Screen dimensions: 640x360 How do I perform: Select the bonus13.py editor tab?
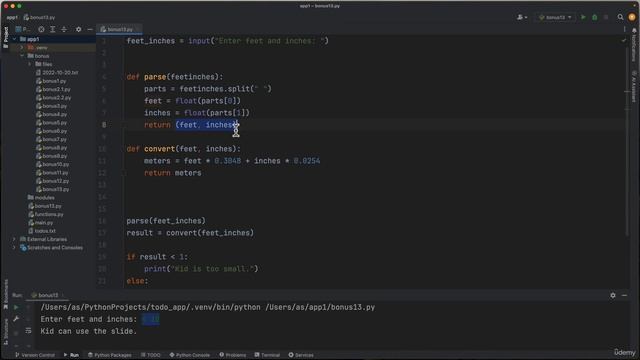click(119, 29)
